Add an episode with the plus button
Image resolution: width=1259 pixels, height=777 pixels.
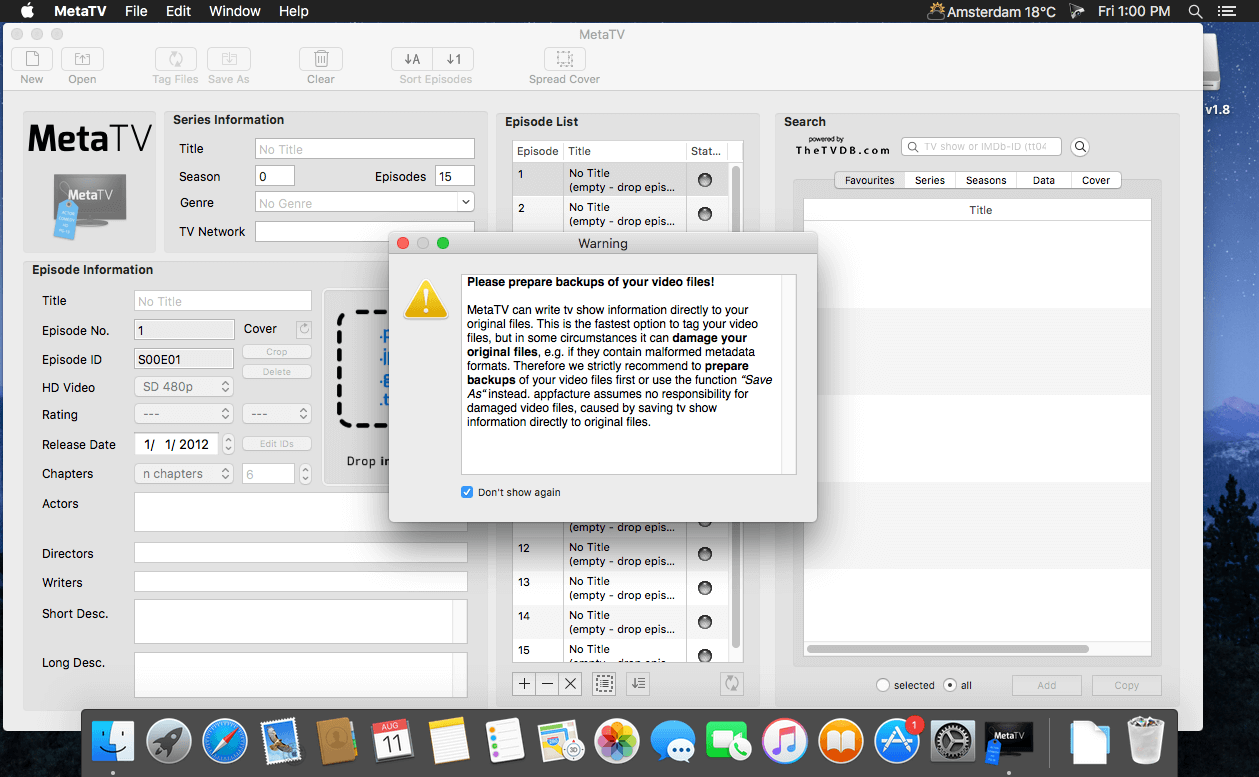point(525,684)
